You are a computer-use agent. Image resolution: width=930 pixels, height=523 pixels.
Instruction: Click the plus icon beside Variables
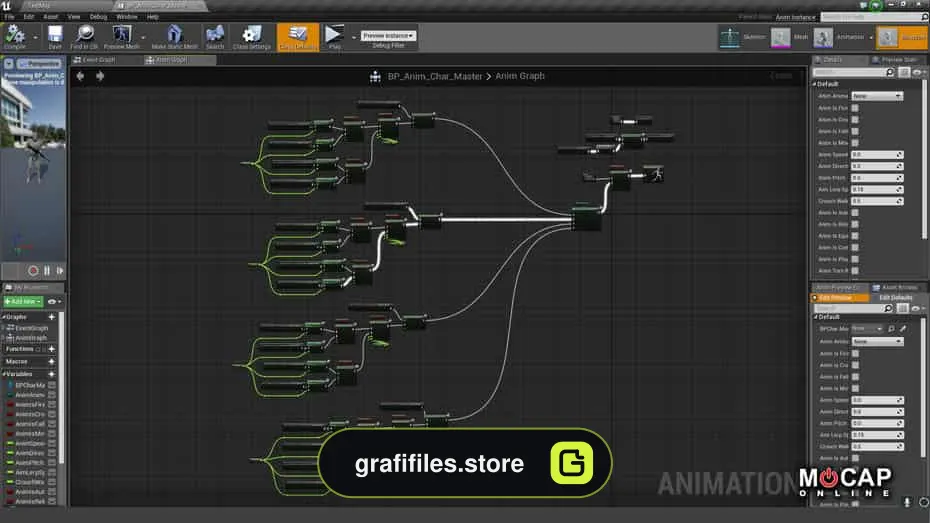[52, 374]
